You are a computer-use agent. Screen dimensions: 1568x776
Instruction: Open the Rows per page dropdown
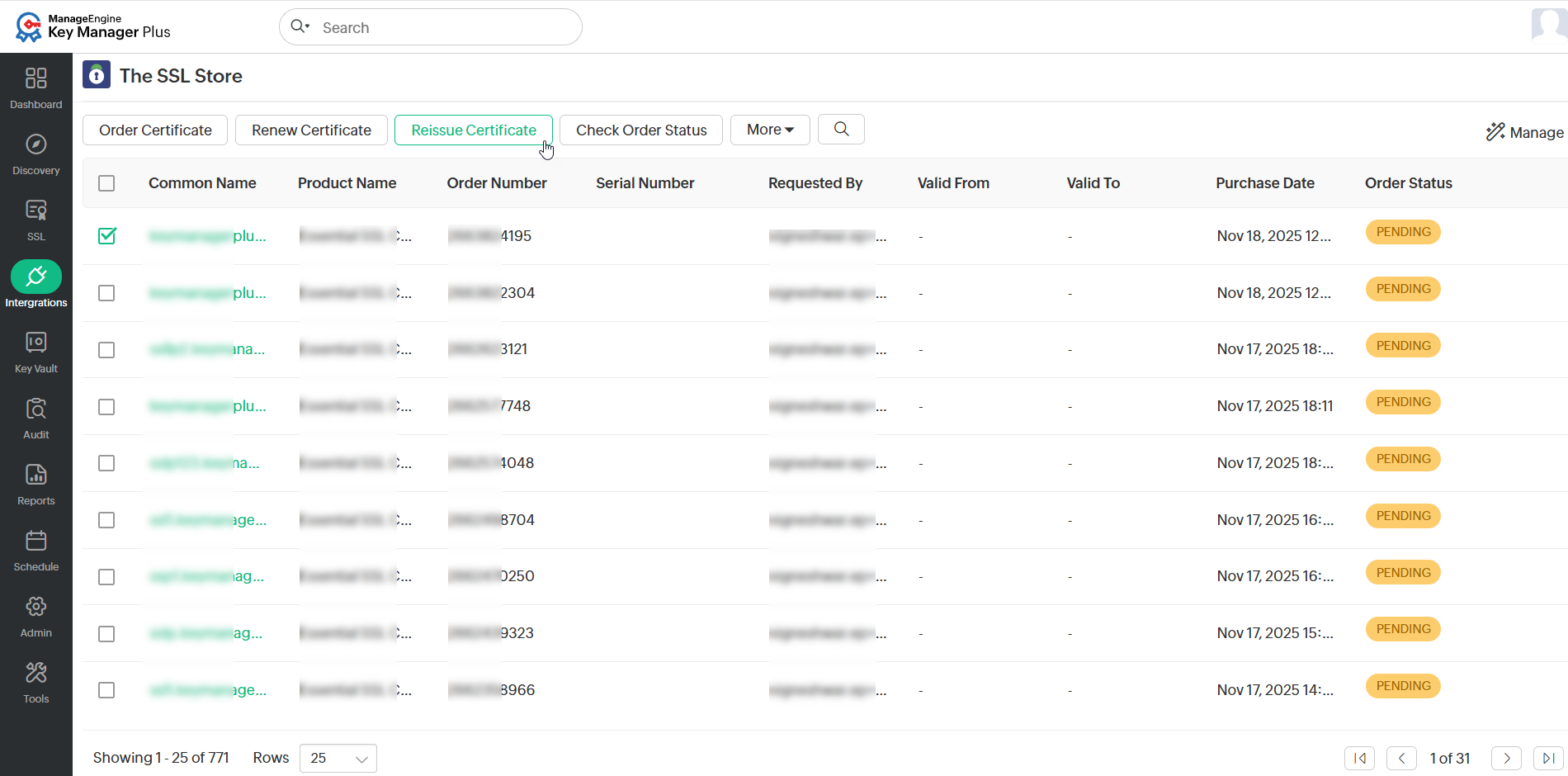pyautogui.click(x=338, y=758)
